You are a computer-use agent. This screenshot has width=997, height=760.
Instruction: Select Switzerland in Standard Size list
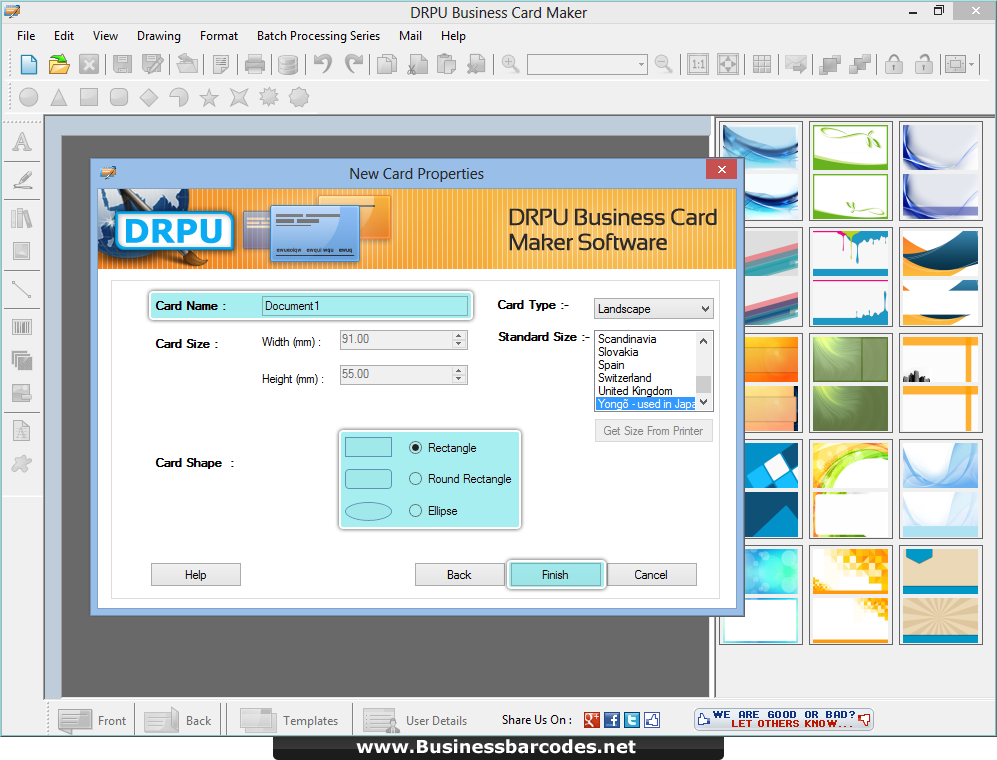tap(624, 378)
